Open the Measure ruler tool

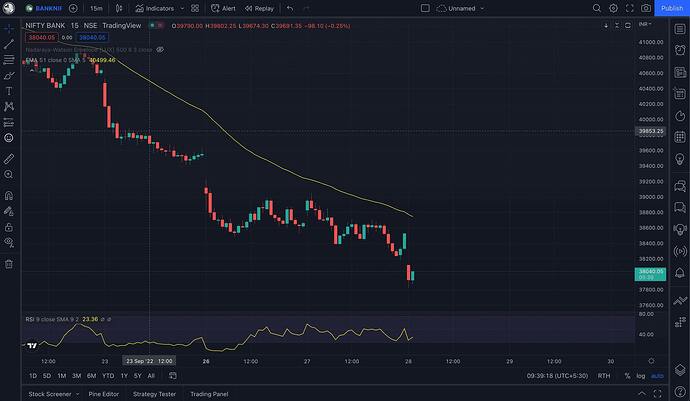(x=9, y=159)
